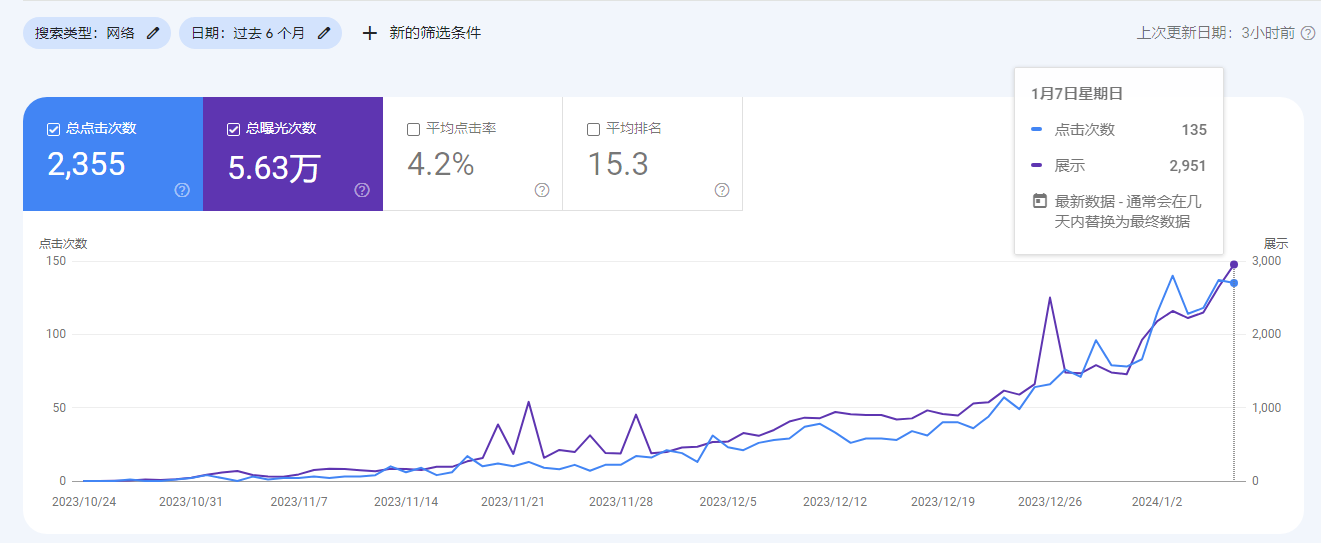Select the 4.2% average click-through rate value
The height and width of the screenshot is (543, 1321).
[441, 164]
